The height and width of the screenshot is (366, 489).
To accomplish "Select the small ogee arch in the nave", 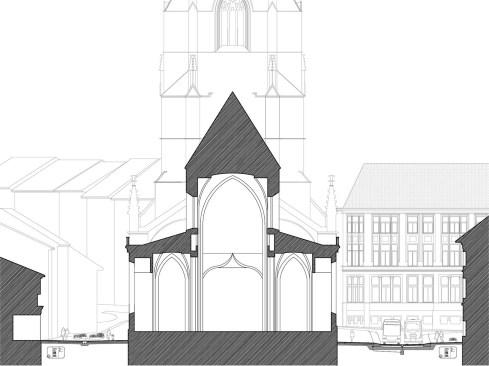I will coord(233,266).
